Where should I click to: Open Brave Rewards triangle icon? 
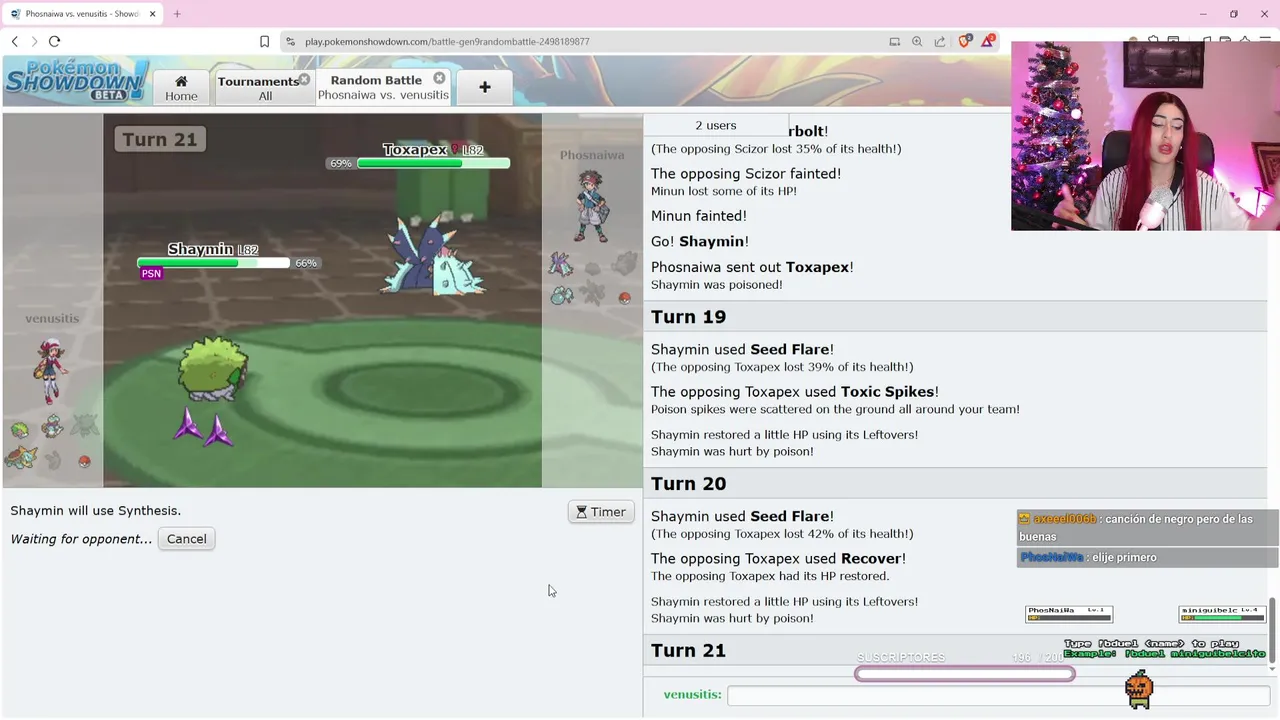(x=988, y=41)
